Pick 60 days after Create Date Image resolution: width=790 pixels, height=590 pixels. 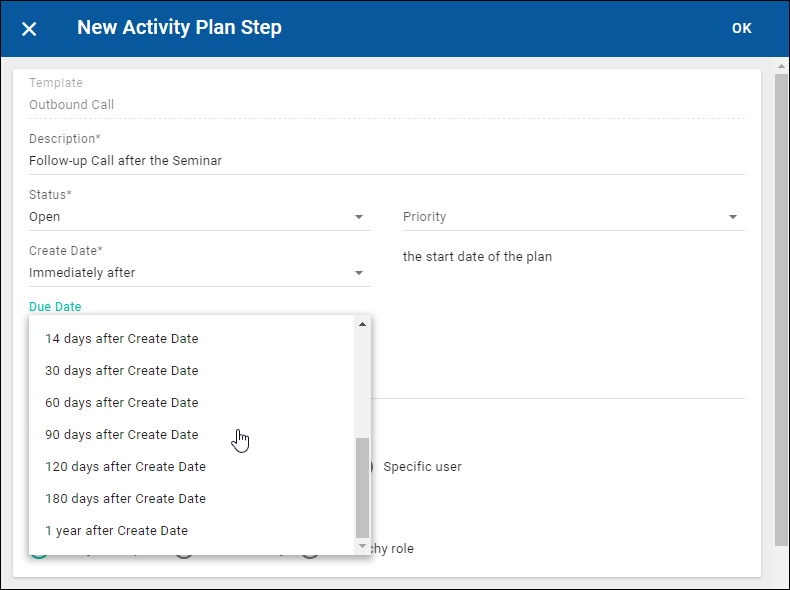122,403
